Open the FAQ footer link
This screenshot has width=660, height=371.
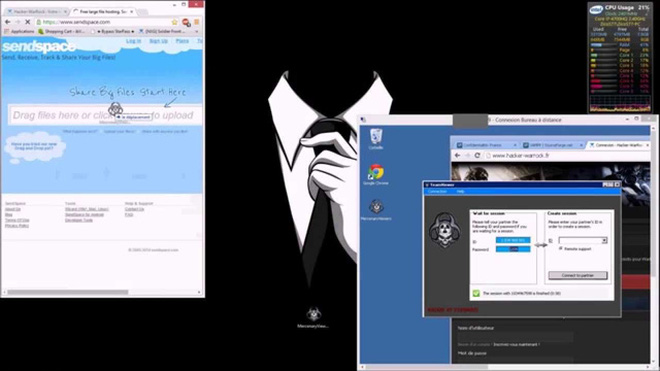[129, 215]
